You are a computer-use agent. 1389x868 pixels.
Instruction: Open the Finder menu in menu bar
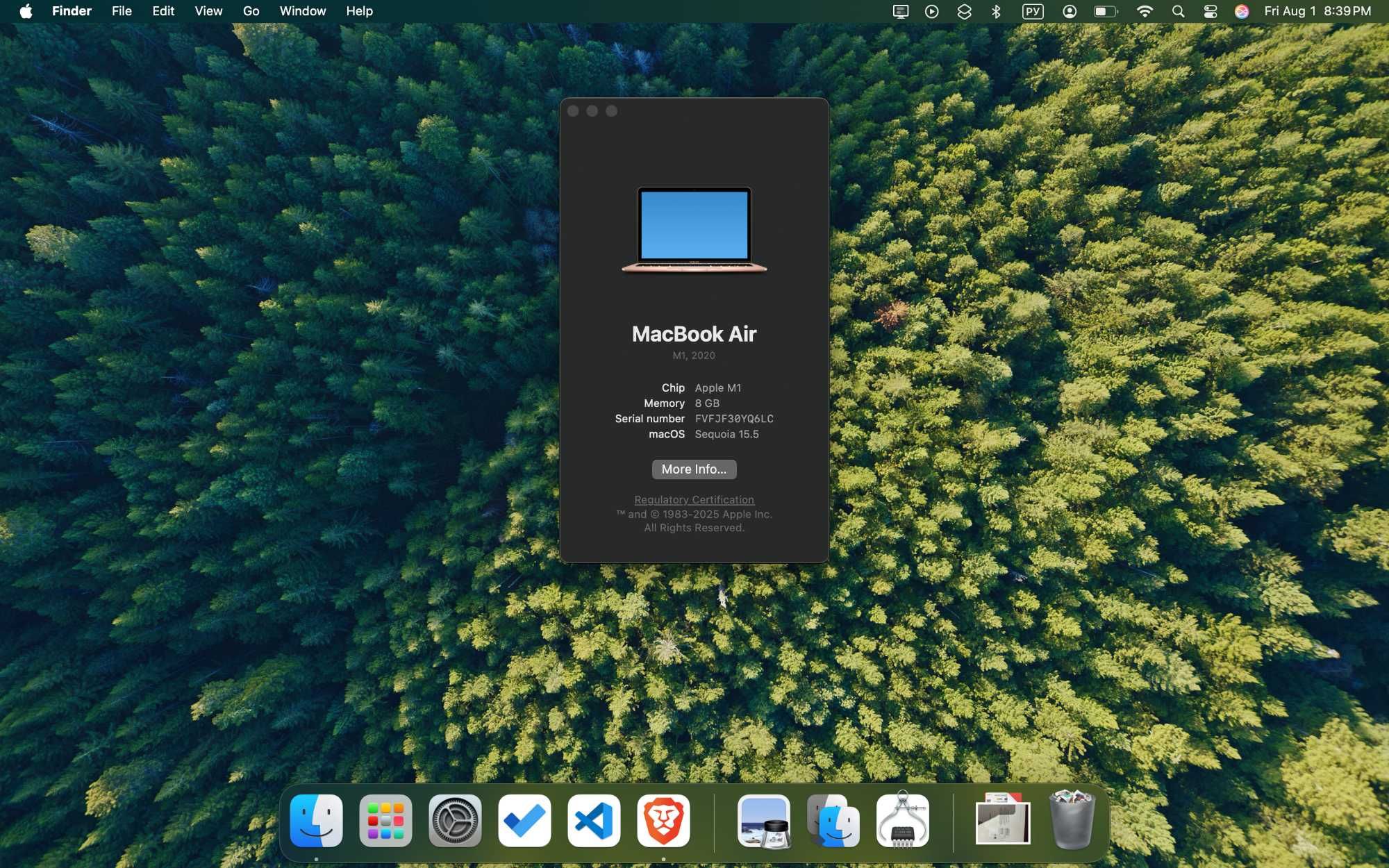[72, 11]
